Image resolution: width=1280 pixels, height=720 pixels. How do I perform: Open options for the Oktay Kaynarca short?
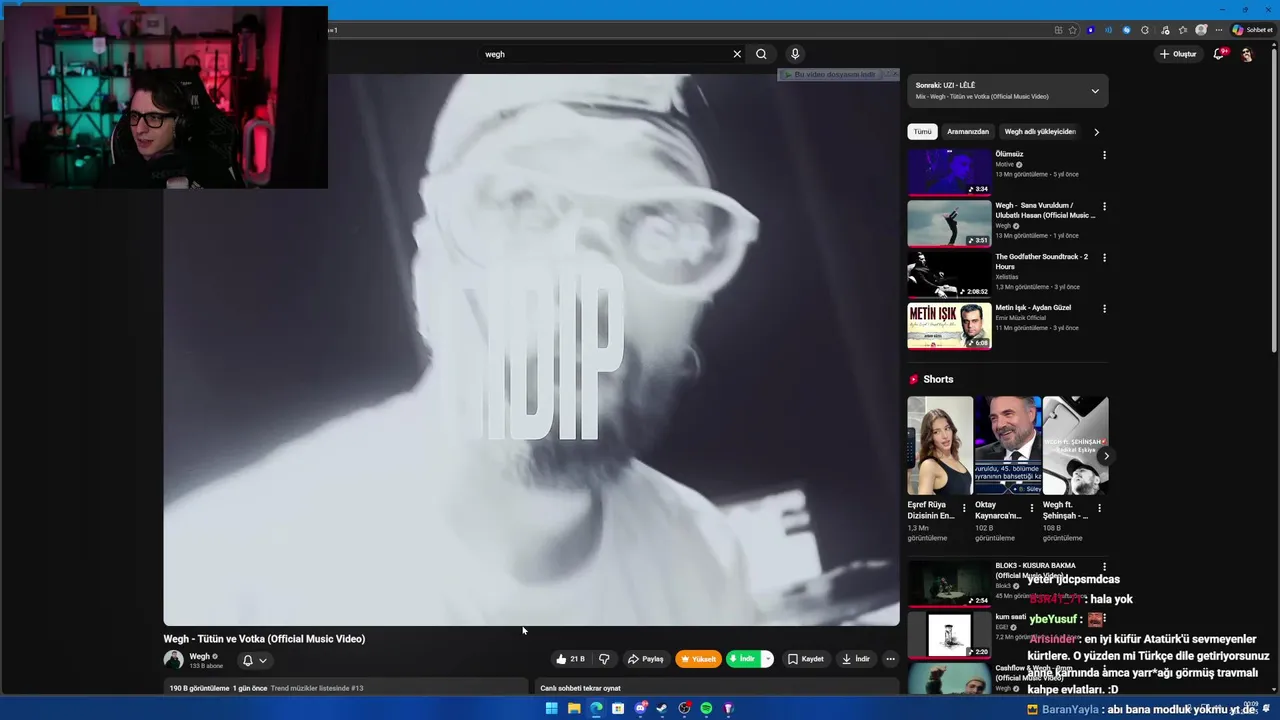pyautogui.click(x=1032, y=508)
